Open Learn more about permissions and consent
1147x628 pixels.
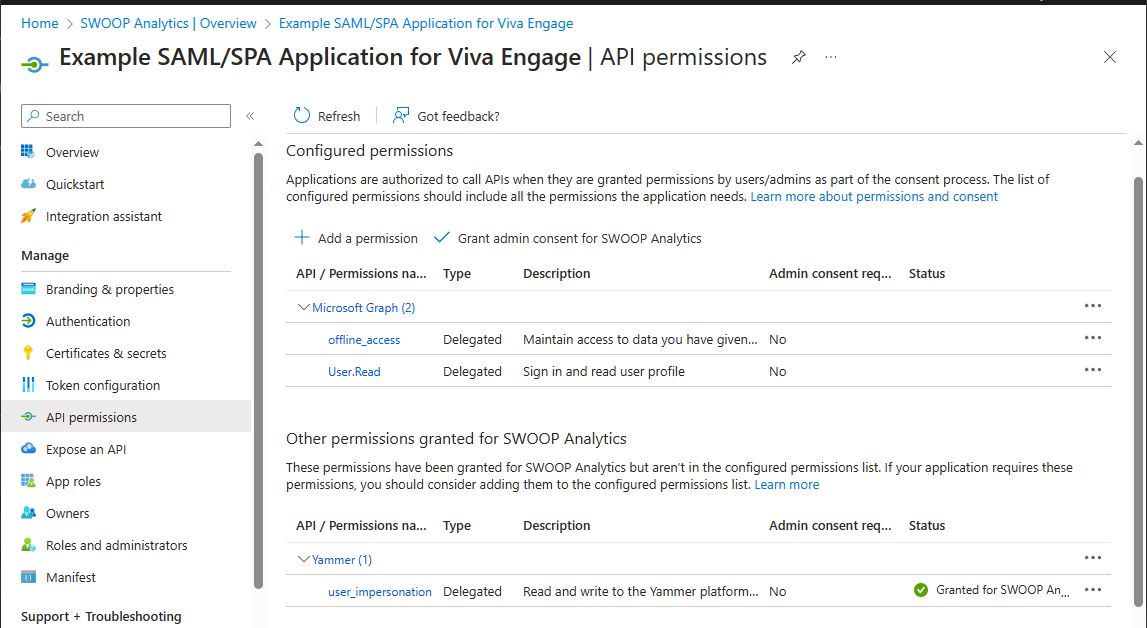click(x=874, y=197)
